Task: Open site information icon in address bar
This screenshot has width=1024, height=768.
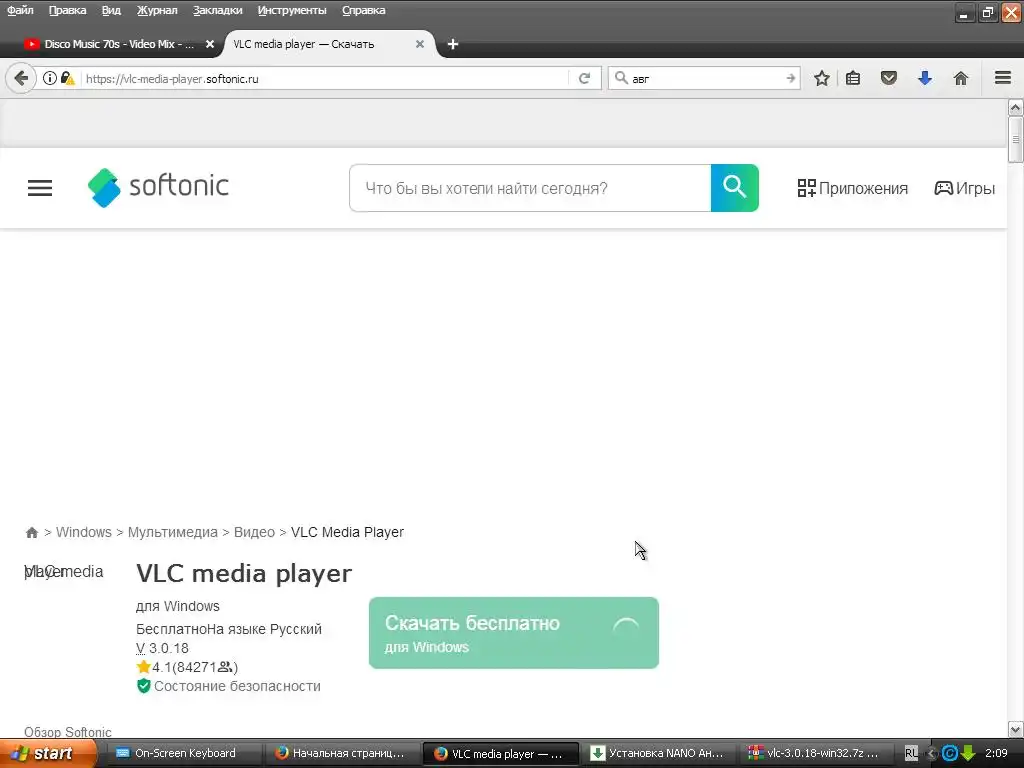Action: 50,78
